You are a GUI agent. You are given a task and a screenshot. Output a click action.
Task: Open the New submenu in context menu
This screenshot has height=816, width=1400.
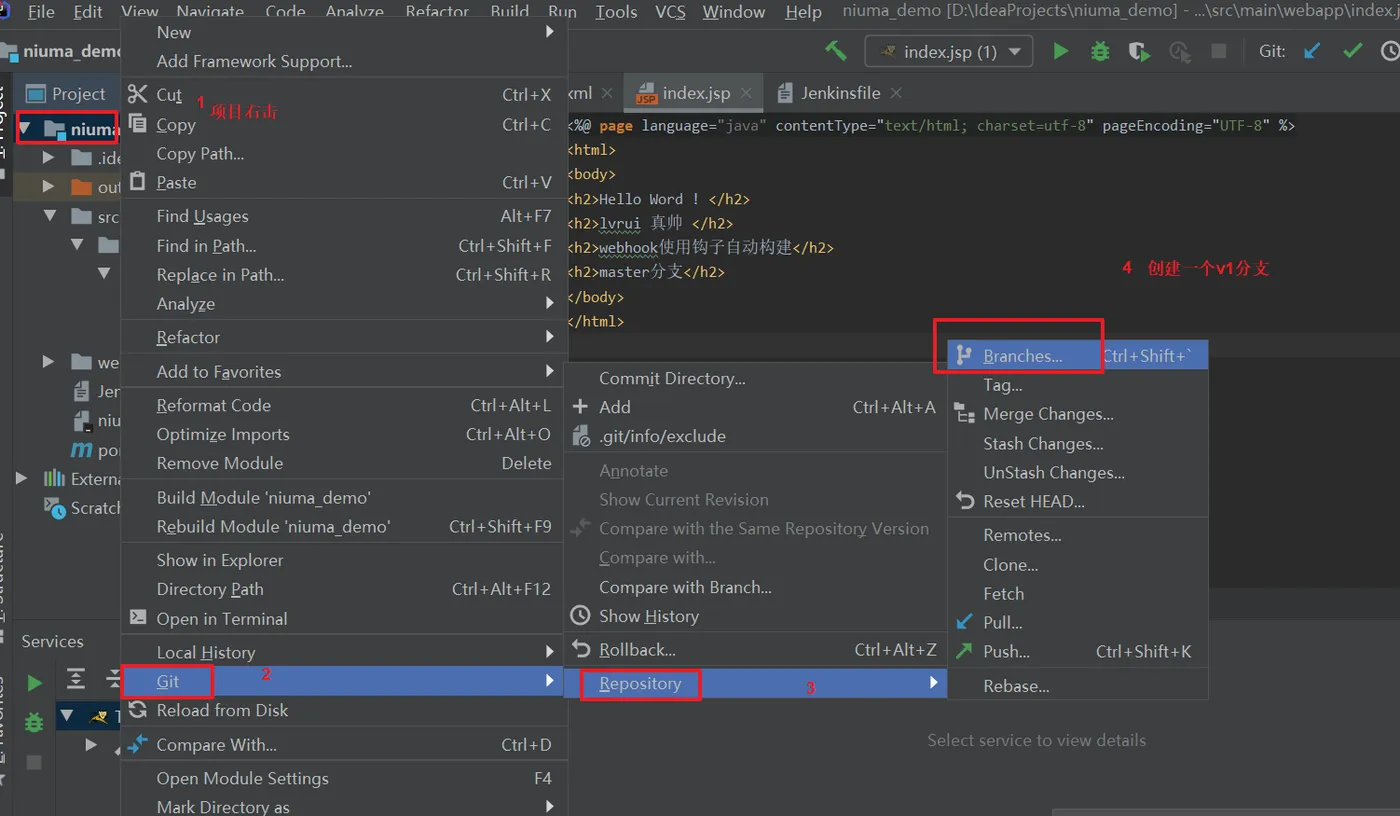click(x=344, y=32)
